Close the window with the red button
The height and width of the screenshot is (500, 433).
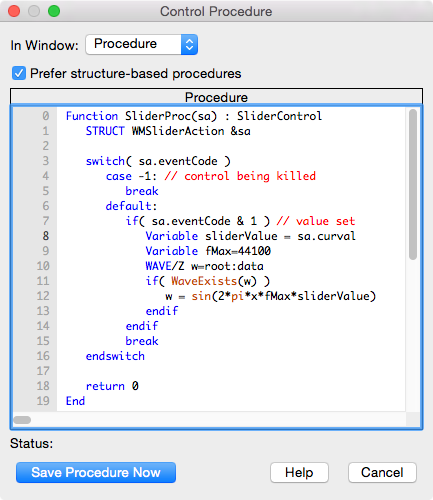(14, 11)
